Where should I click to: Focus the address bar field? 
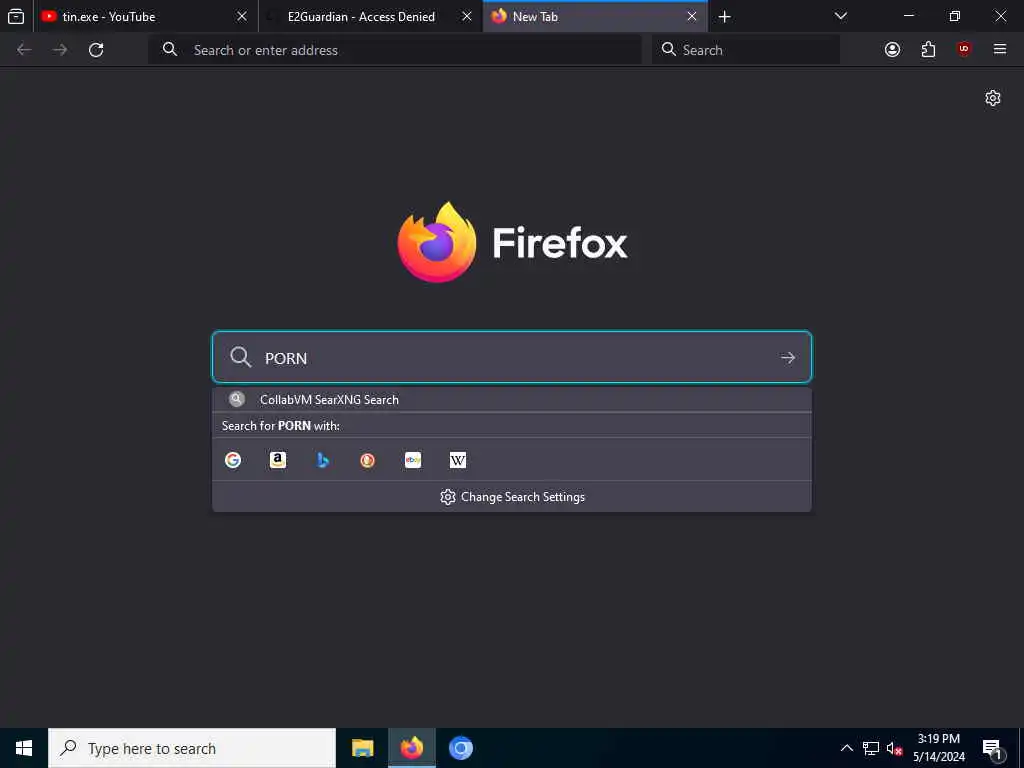(x=395, y=50)
